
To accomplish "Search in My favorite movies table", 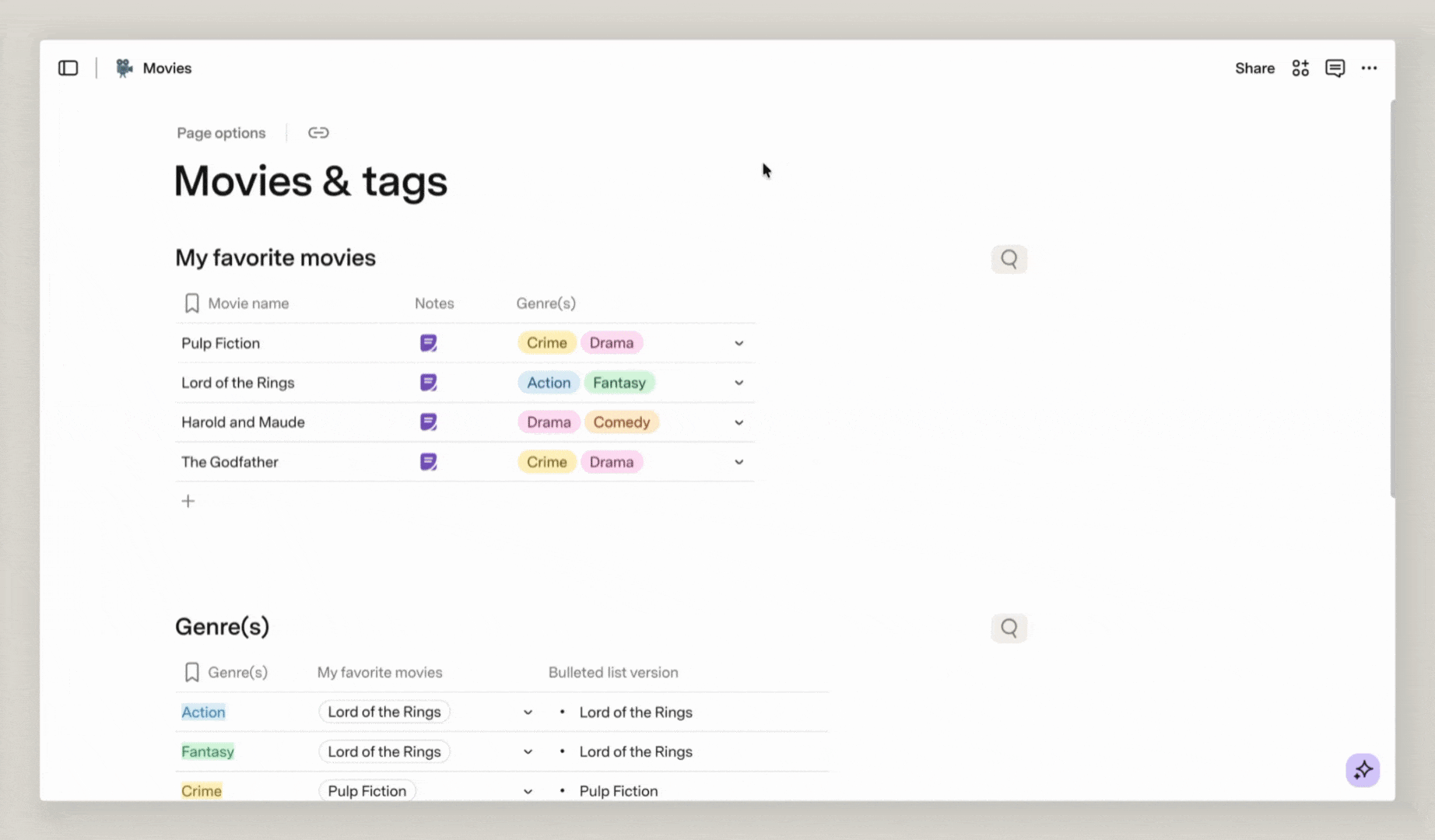I will pyautogui.click(x=1009, y=259).
